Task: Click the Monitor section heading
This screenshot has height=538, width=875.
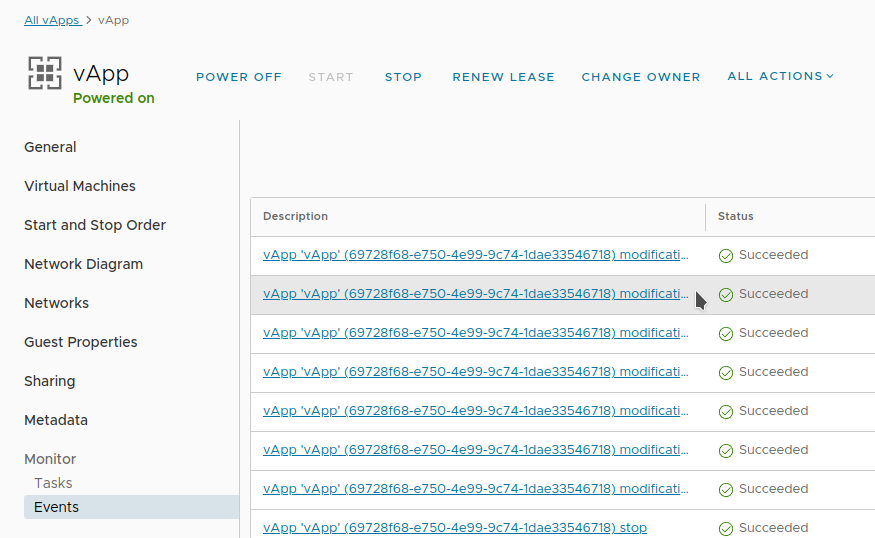Action: coord(50,459)
